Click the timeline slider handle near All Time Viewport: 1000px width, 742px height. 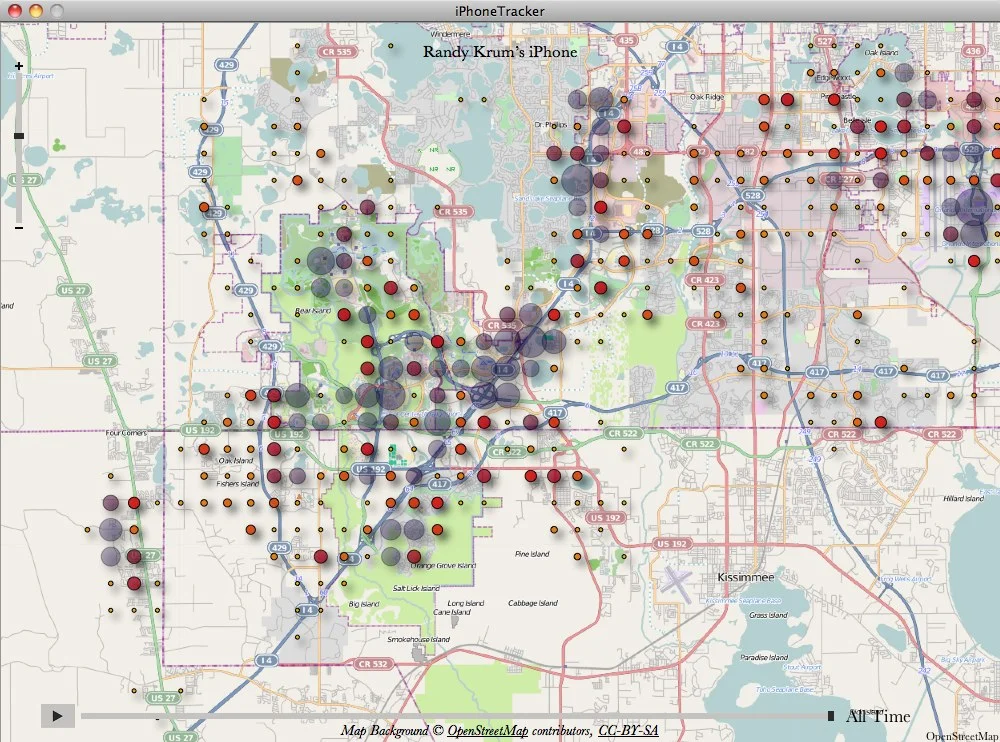point(831,716)
